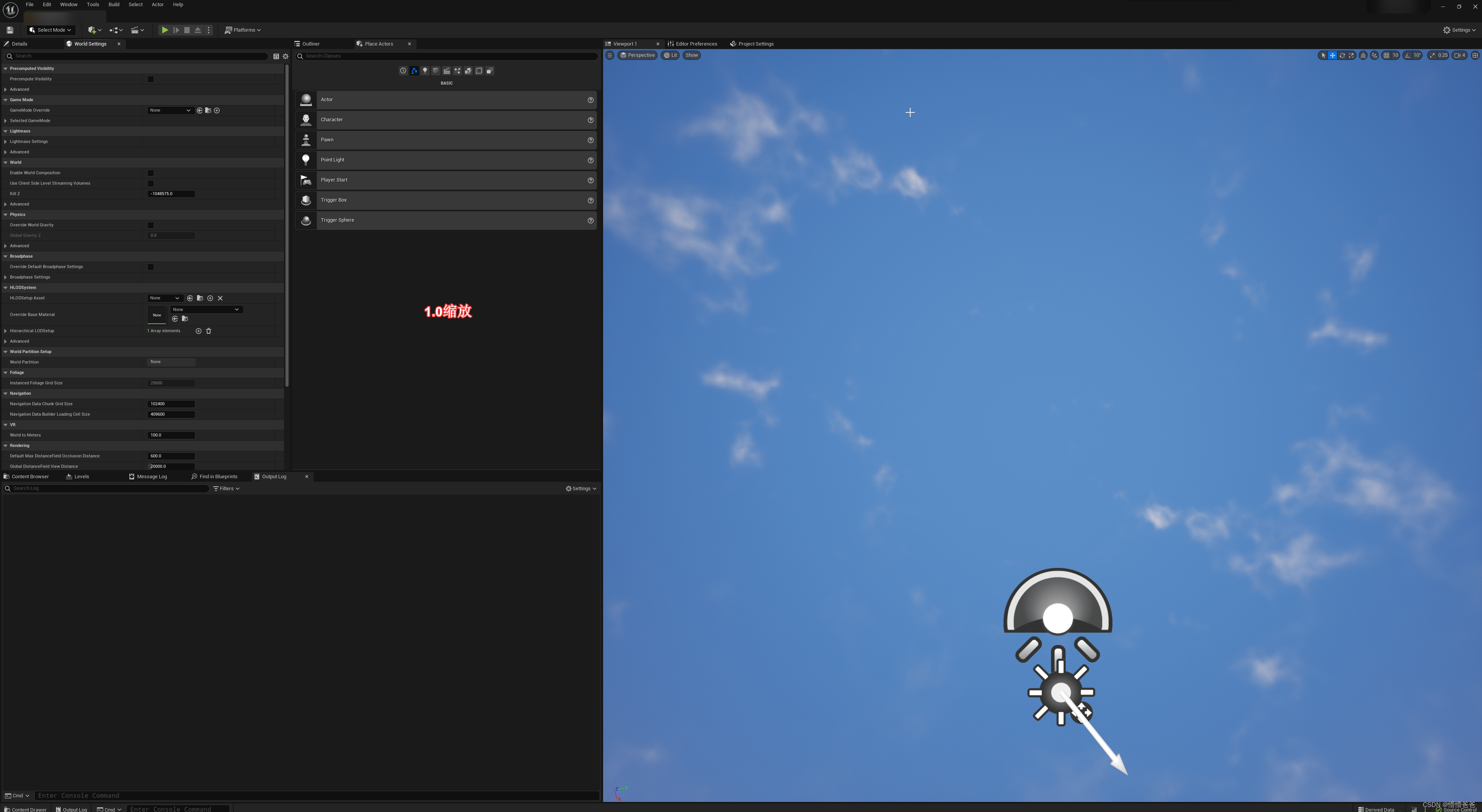
Task: Click the Kill Z value field
Action: point(171,194)
